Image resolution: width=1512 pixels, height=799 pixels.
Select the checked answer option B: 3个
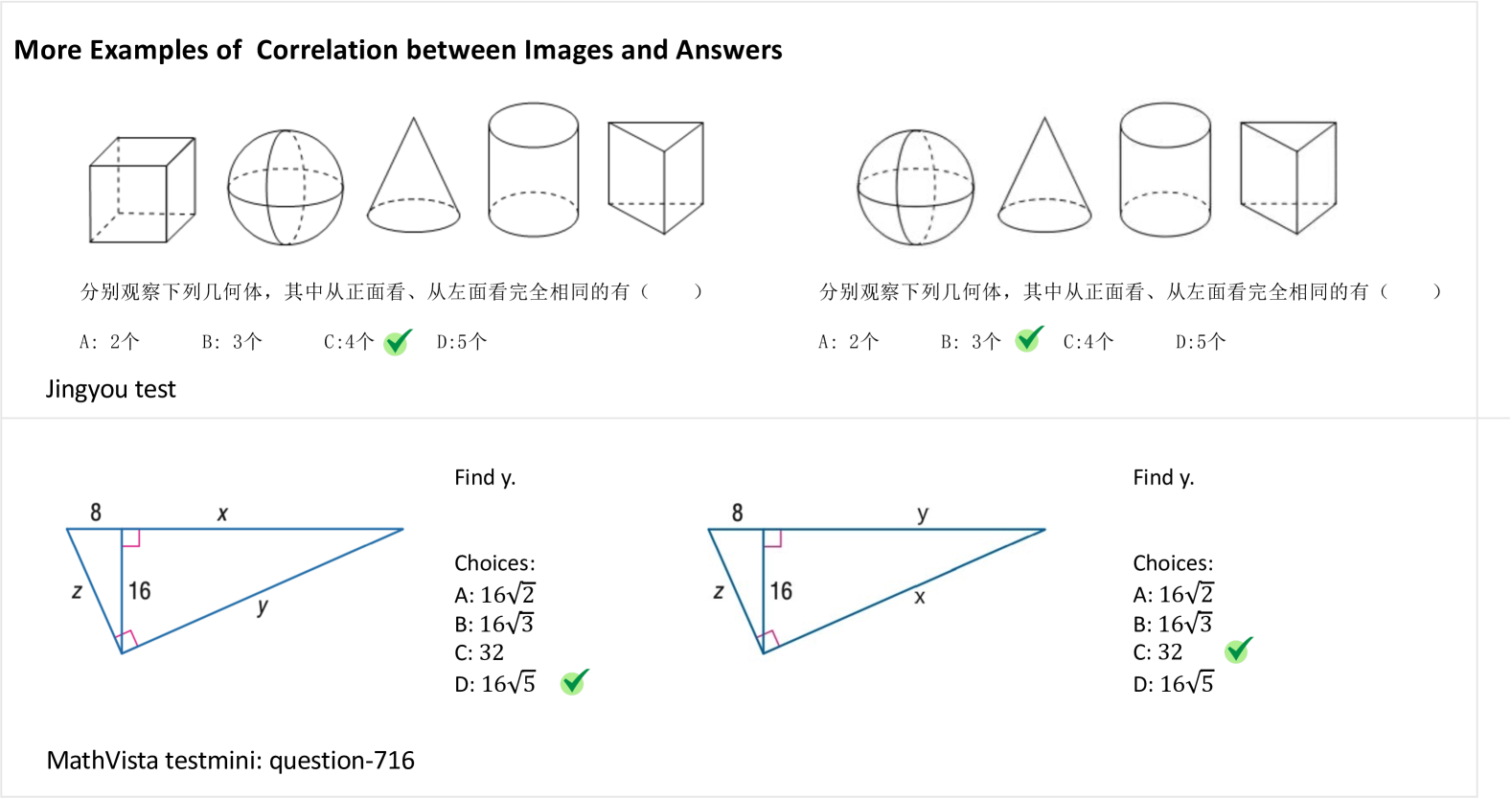(x=971, y=342)
